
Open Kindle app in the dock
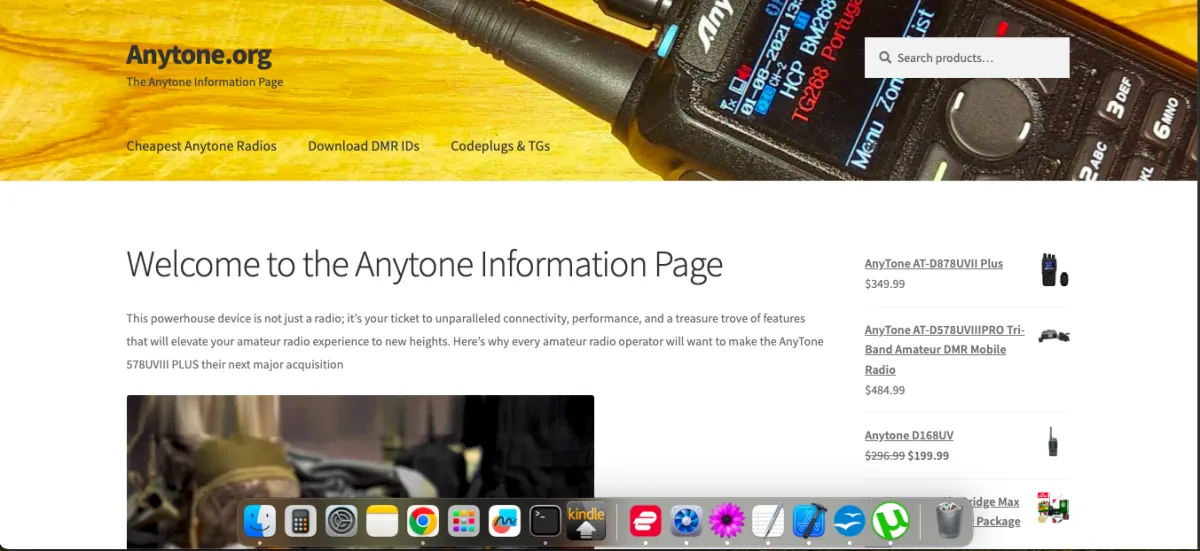tap(586, 521)
